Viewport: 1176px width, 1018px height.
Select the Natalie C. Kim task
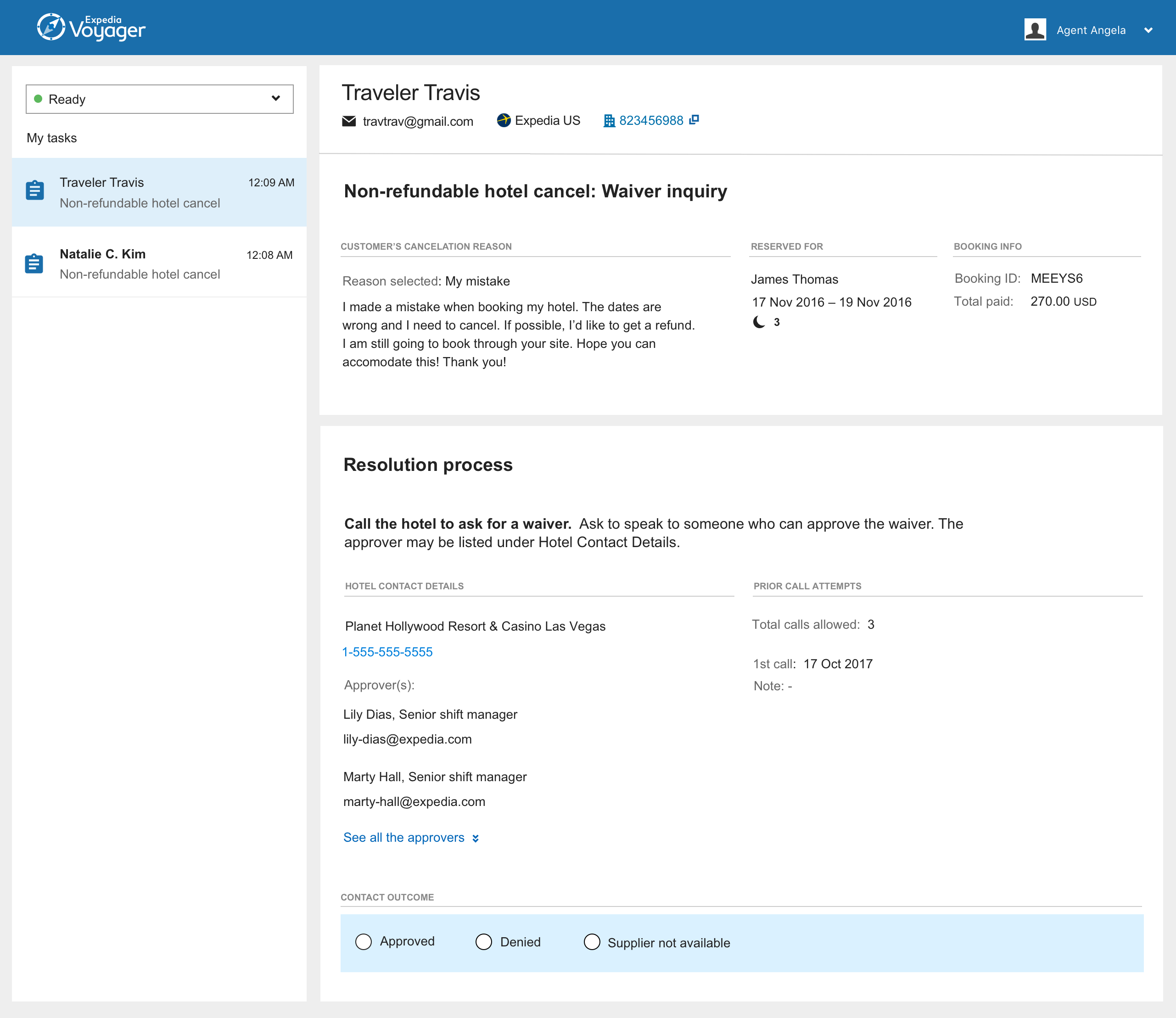(x=159, y=263)
